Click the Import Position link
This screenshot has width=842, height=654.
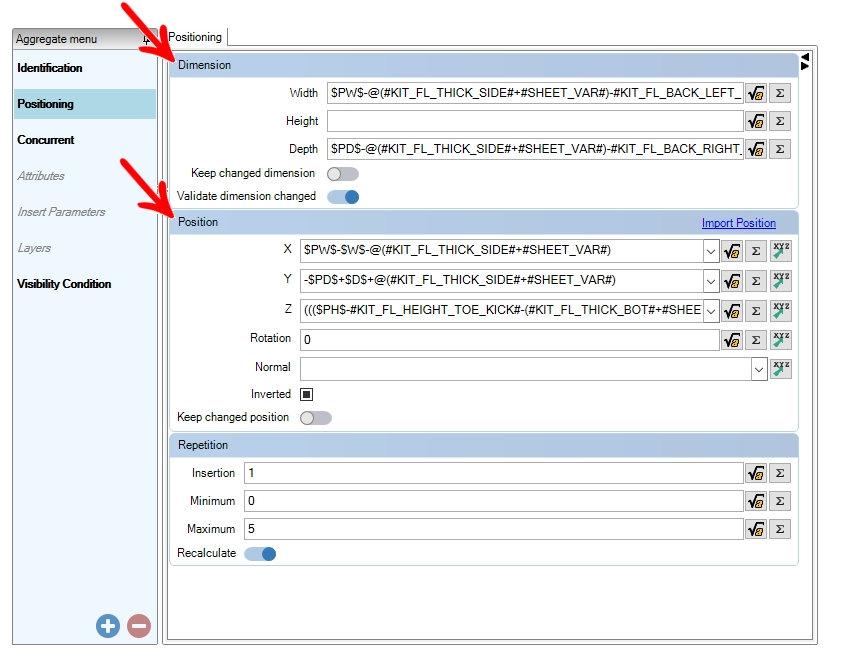pyautogui.click(x=738, y=223)
